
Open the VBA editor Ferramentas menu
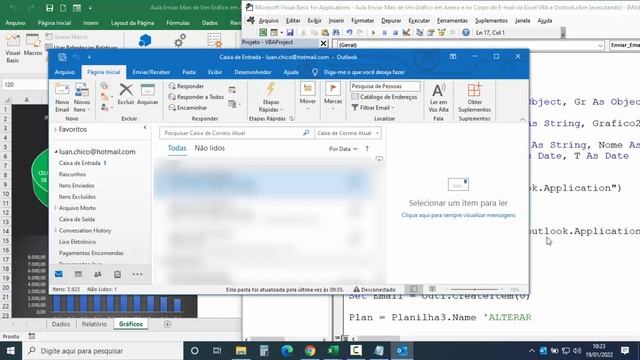[452, 20]
